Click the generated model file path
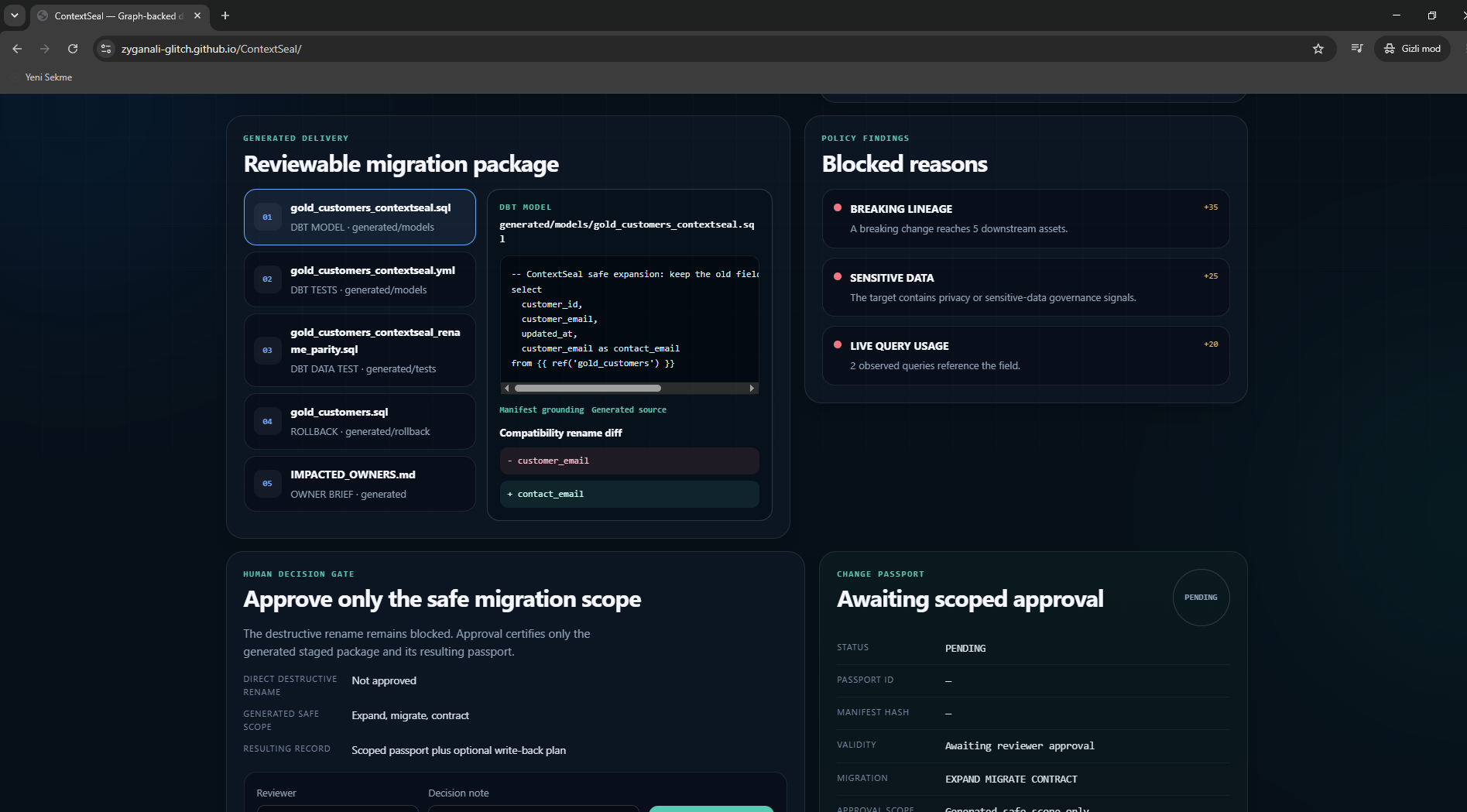Viewport: 1467px width, 812px height. [627, 231]
